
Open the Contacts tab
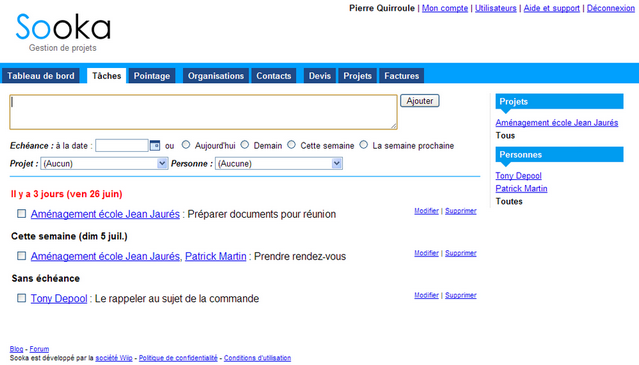(273, 76)
